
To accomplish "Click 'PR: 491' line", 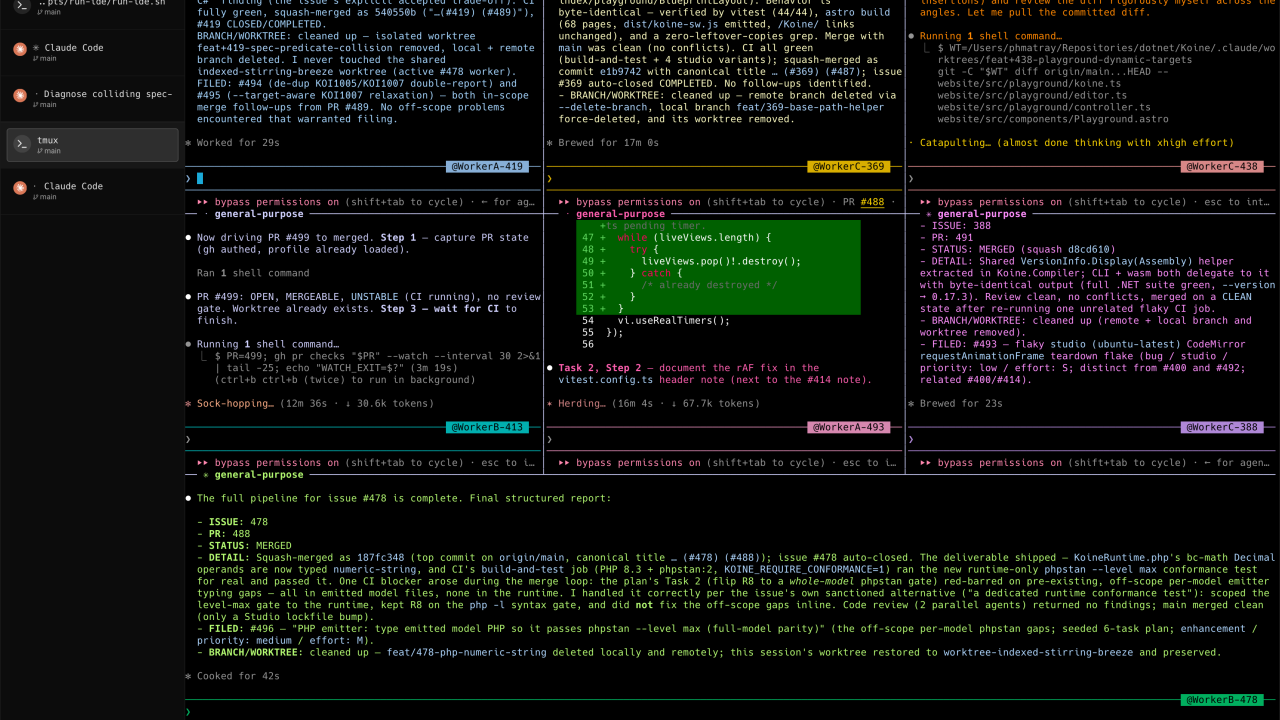I will [x=946, y=238].
